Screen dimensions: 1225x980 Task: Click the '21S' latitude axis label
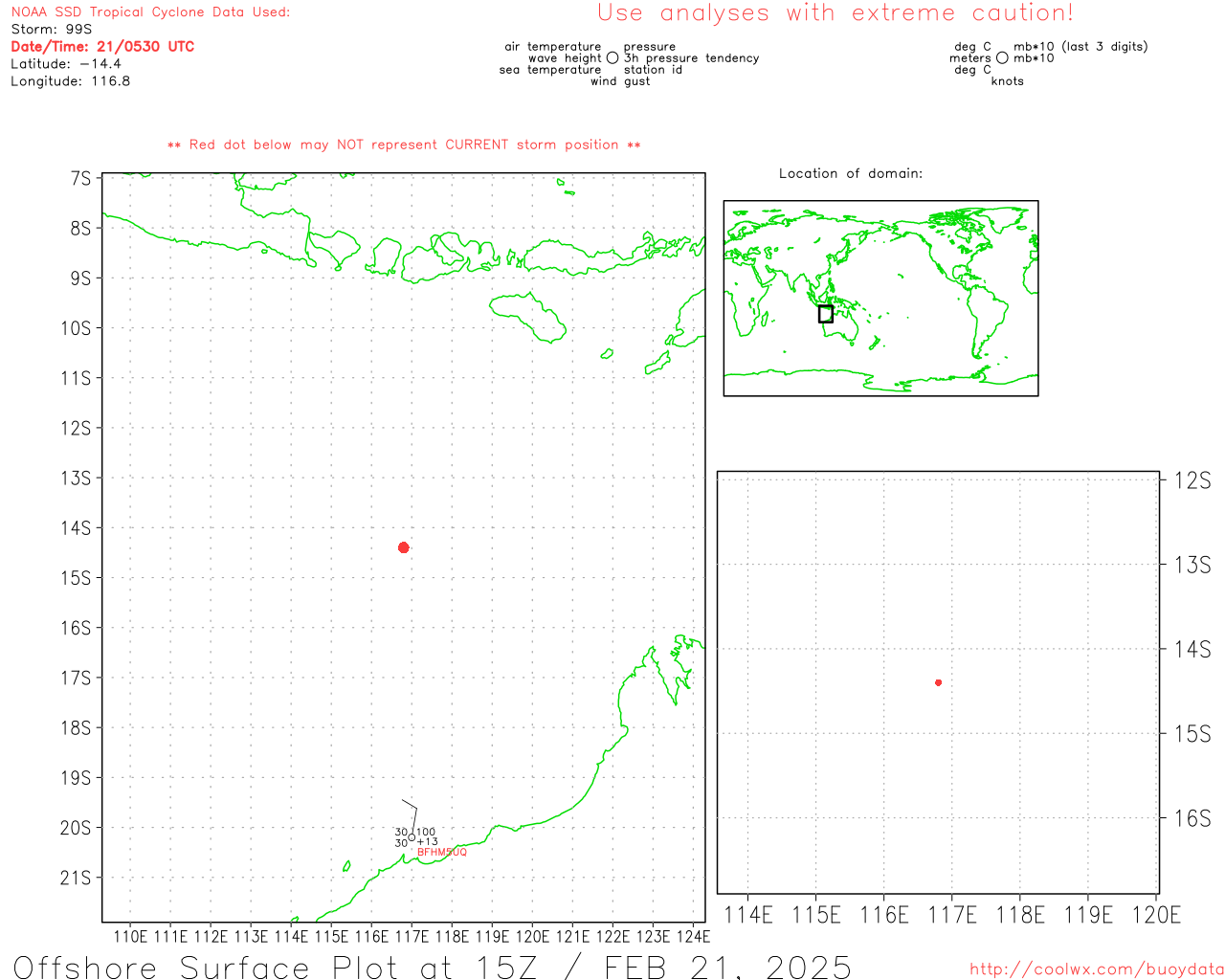pyautogui.click(x=76, y=878)
